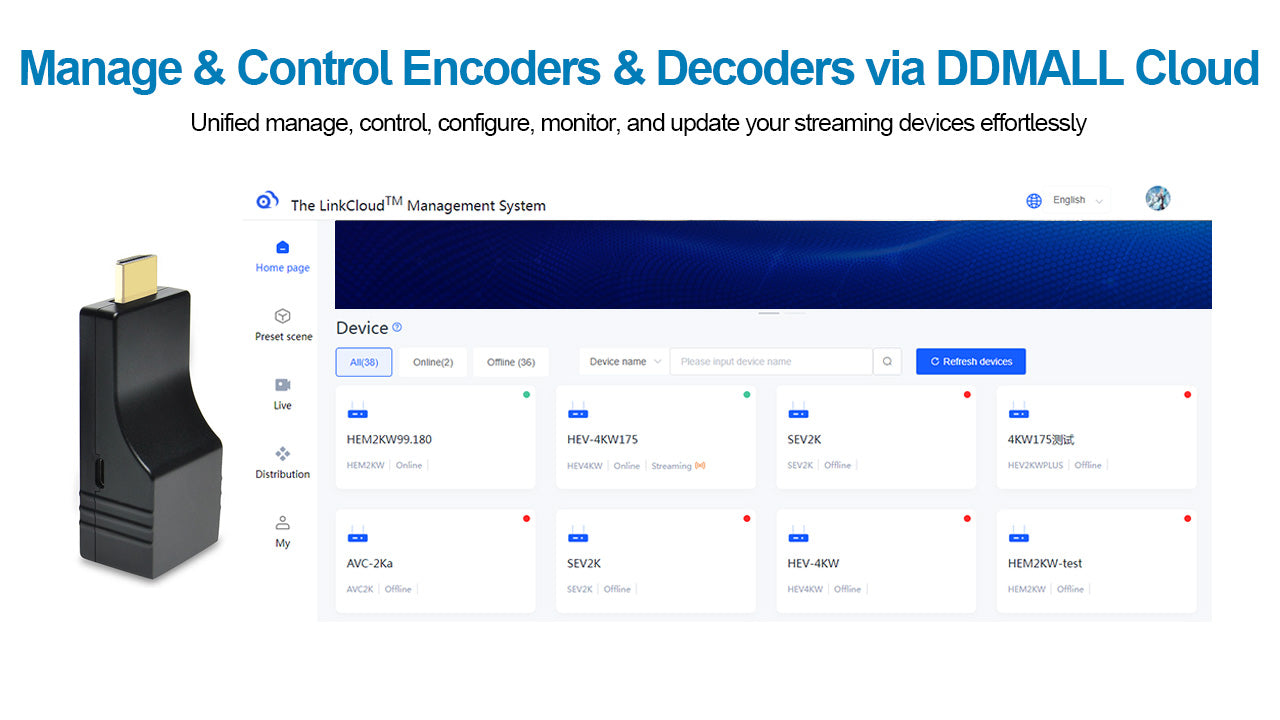This screenshot has width=1280, height=720.
Task: Expand the English language dropdown
Action: (x=1079, y=201)
